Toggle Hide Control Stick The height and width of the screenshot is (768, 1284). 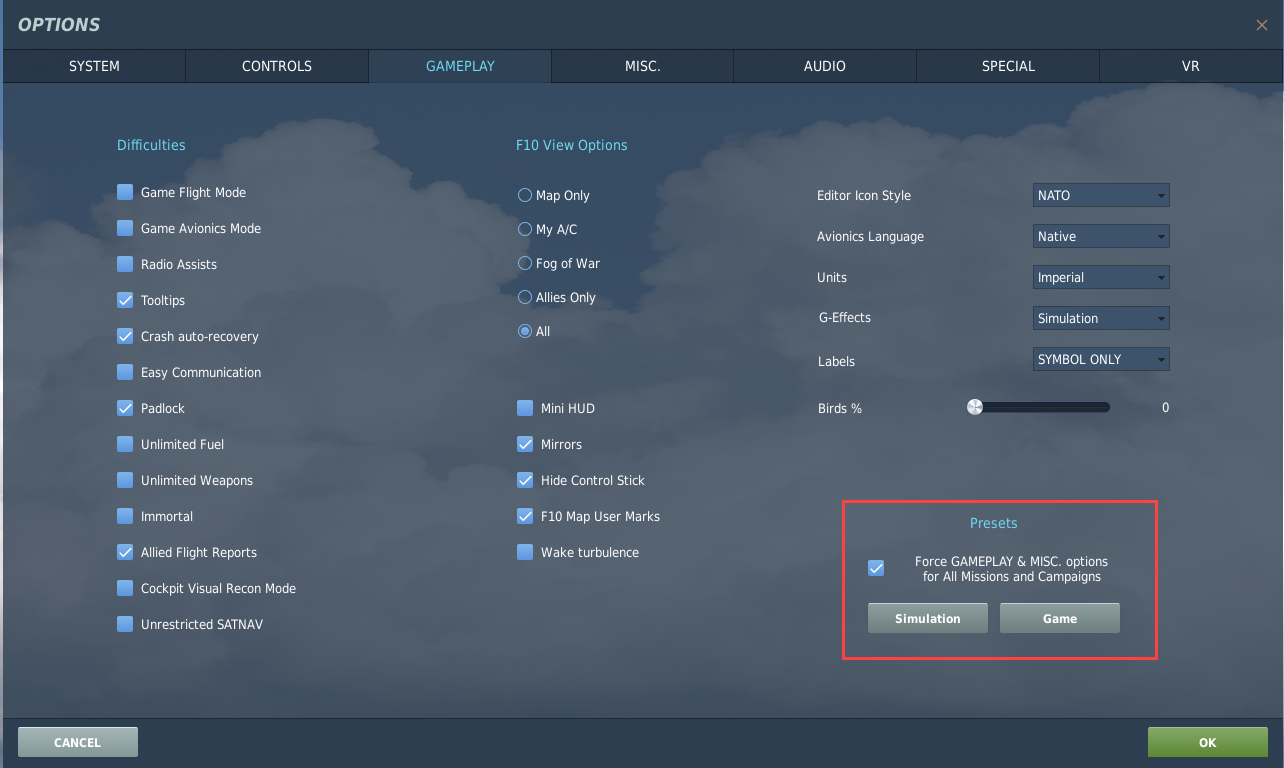(525, 480)
